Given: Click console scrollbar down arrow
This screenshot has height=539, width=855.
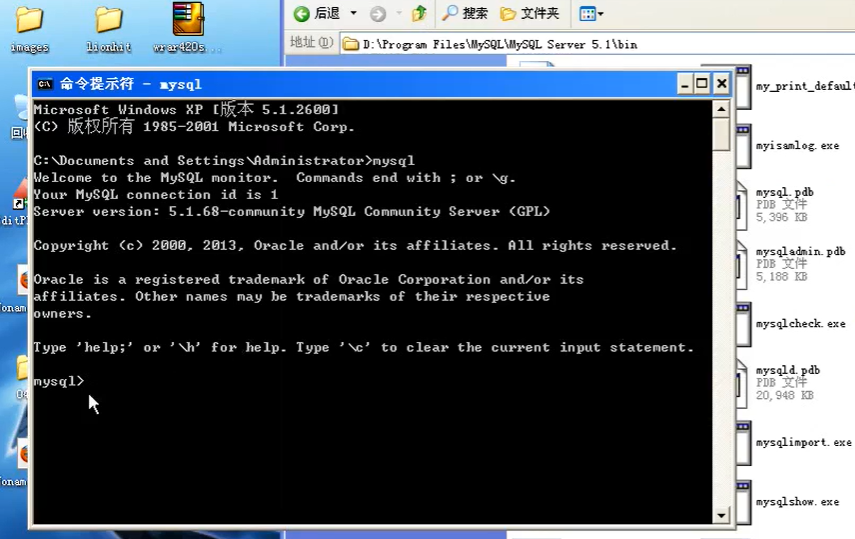Looking at the screenshot, I should point(721,515).
